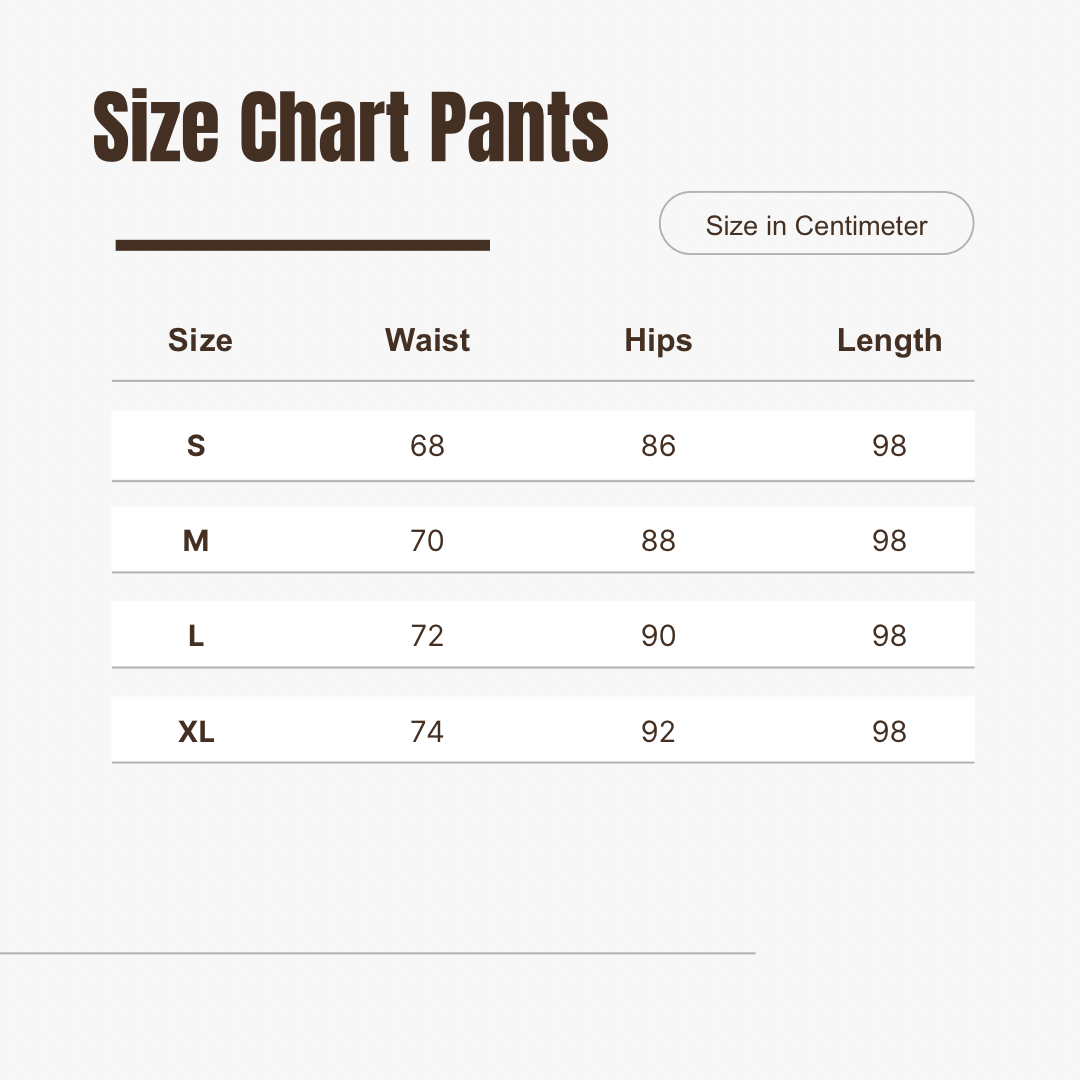Select the "M" size row label

coord(196,541)
